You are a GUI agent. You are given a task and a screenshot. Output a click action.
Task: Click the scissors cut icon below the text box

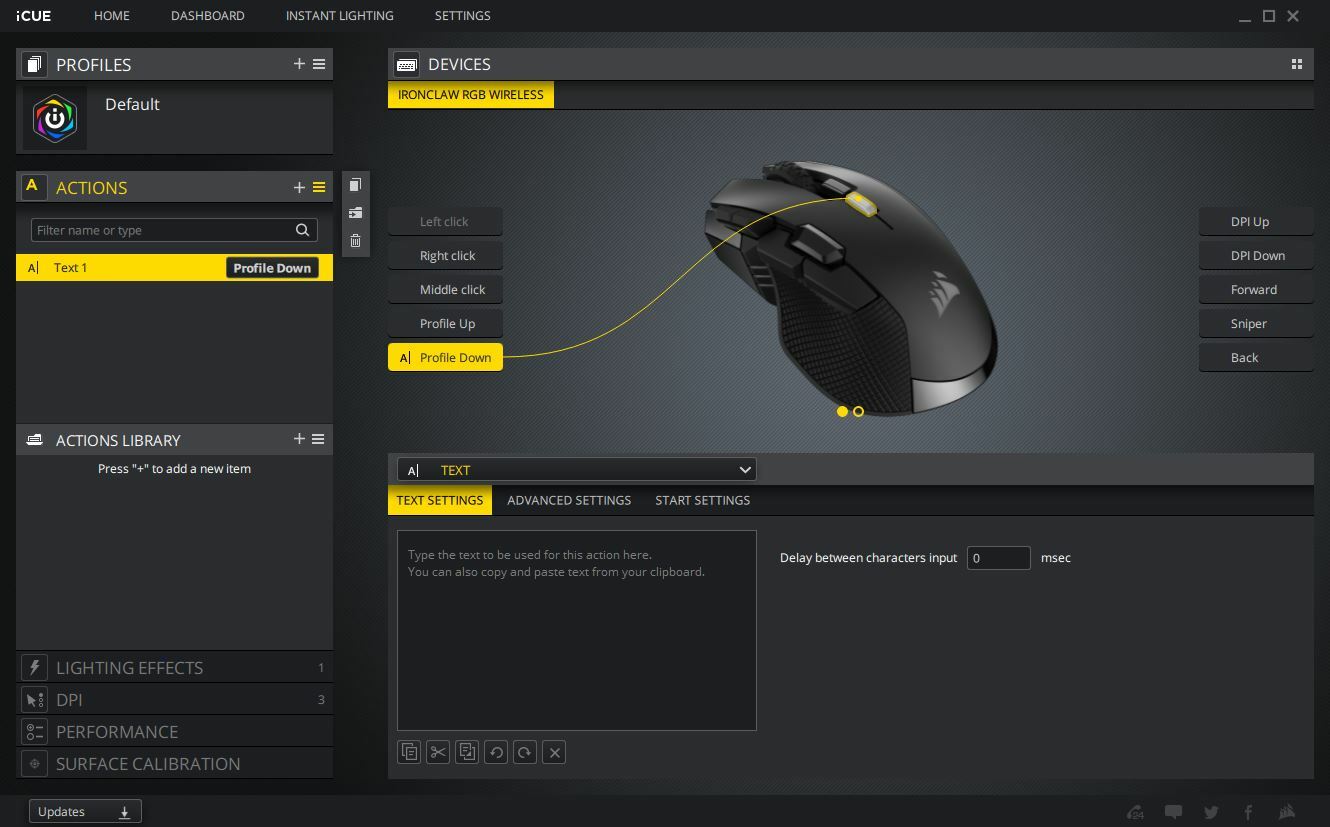(x=437, y=751)
